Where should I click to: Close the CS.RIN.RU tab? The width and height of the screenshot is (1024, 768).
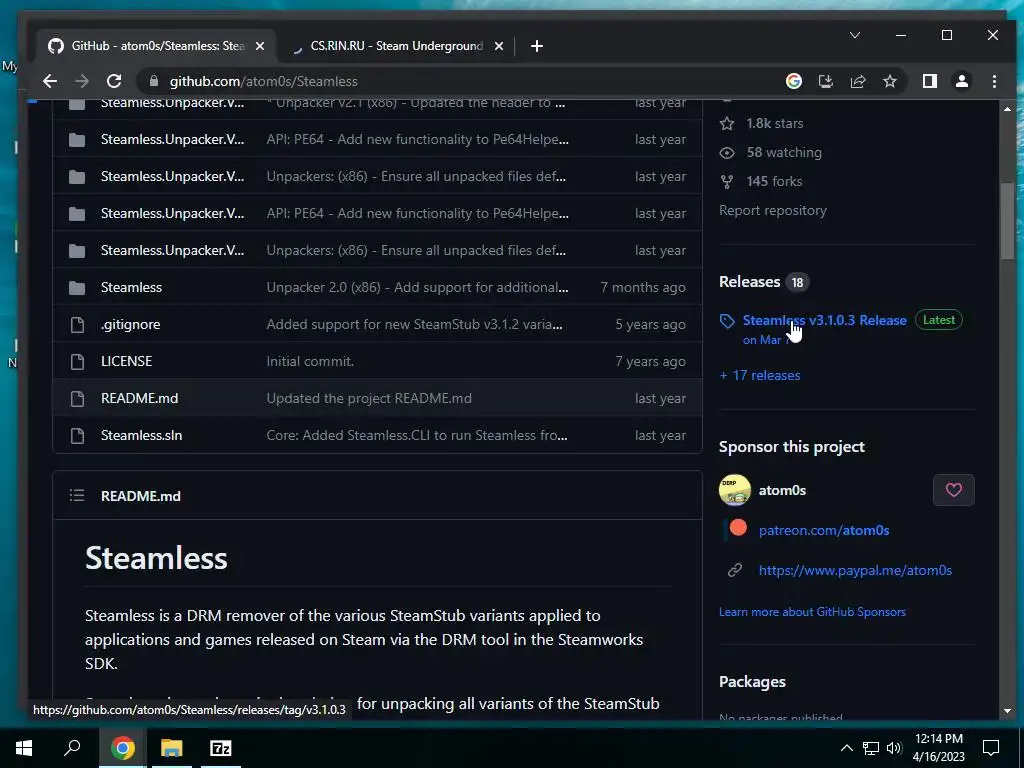[x=499, y=46]
